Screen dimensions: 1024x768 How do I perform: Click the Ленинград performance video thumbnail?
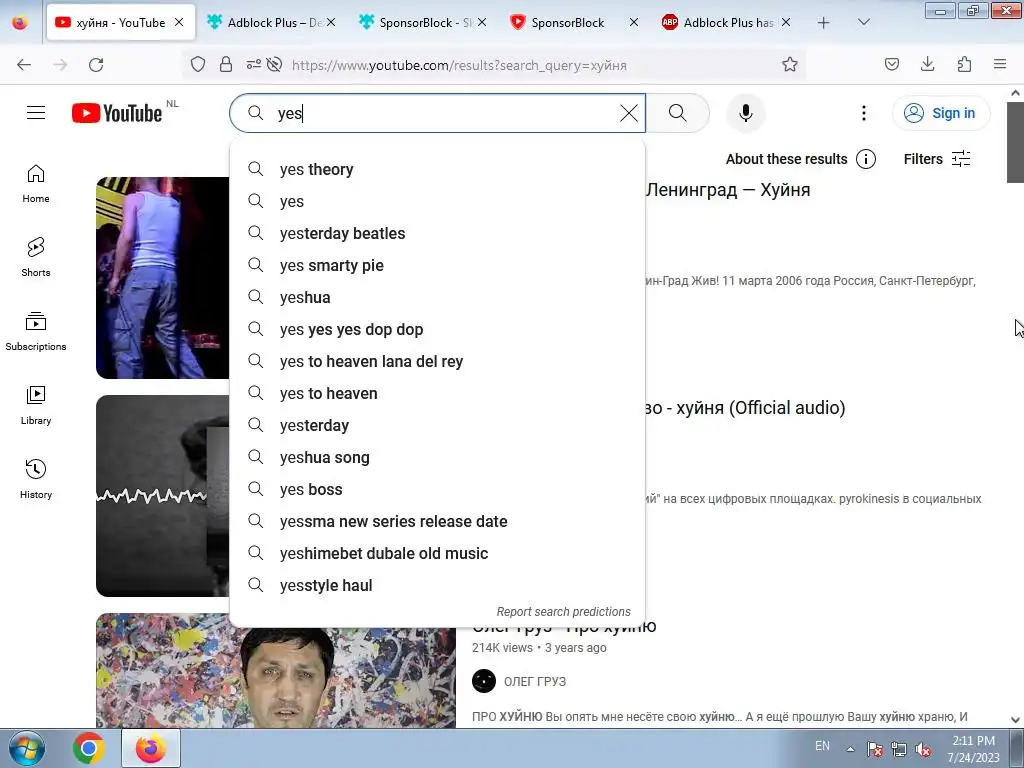(x=163, y=278)
